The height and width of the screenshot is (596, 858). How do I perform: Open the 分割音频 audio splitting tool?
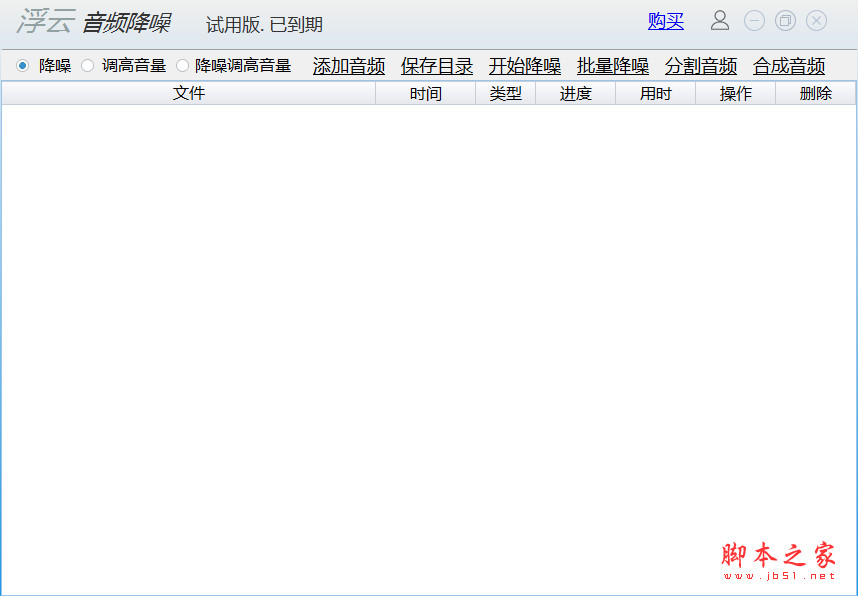tap(700, 66)
